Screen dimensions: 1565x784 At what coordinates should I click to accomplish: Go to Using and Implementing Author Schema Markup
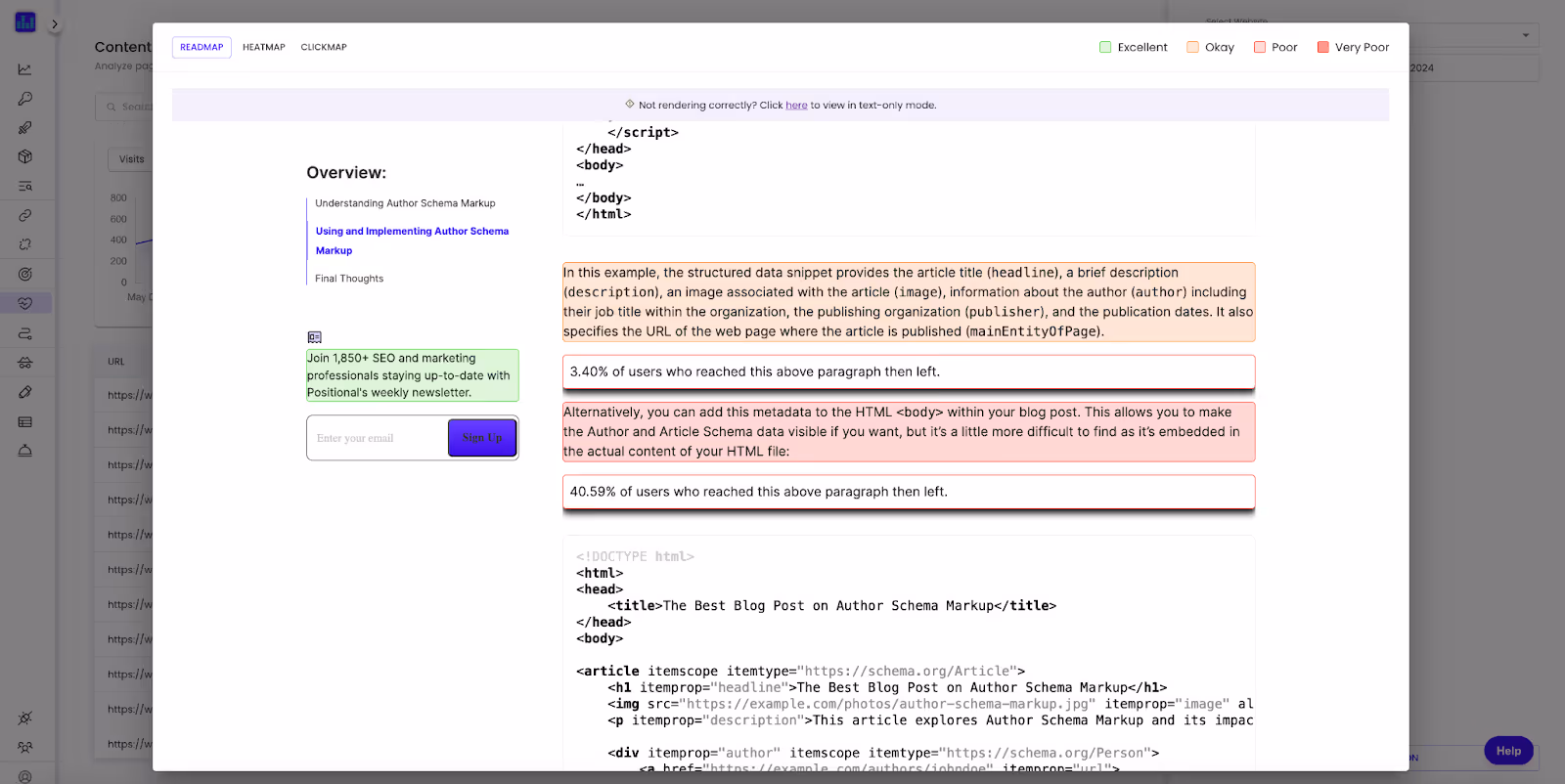point(412,240)
